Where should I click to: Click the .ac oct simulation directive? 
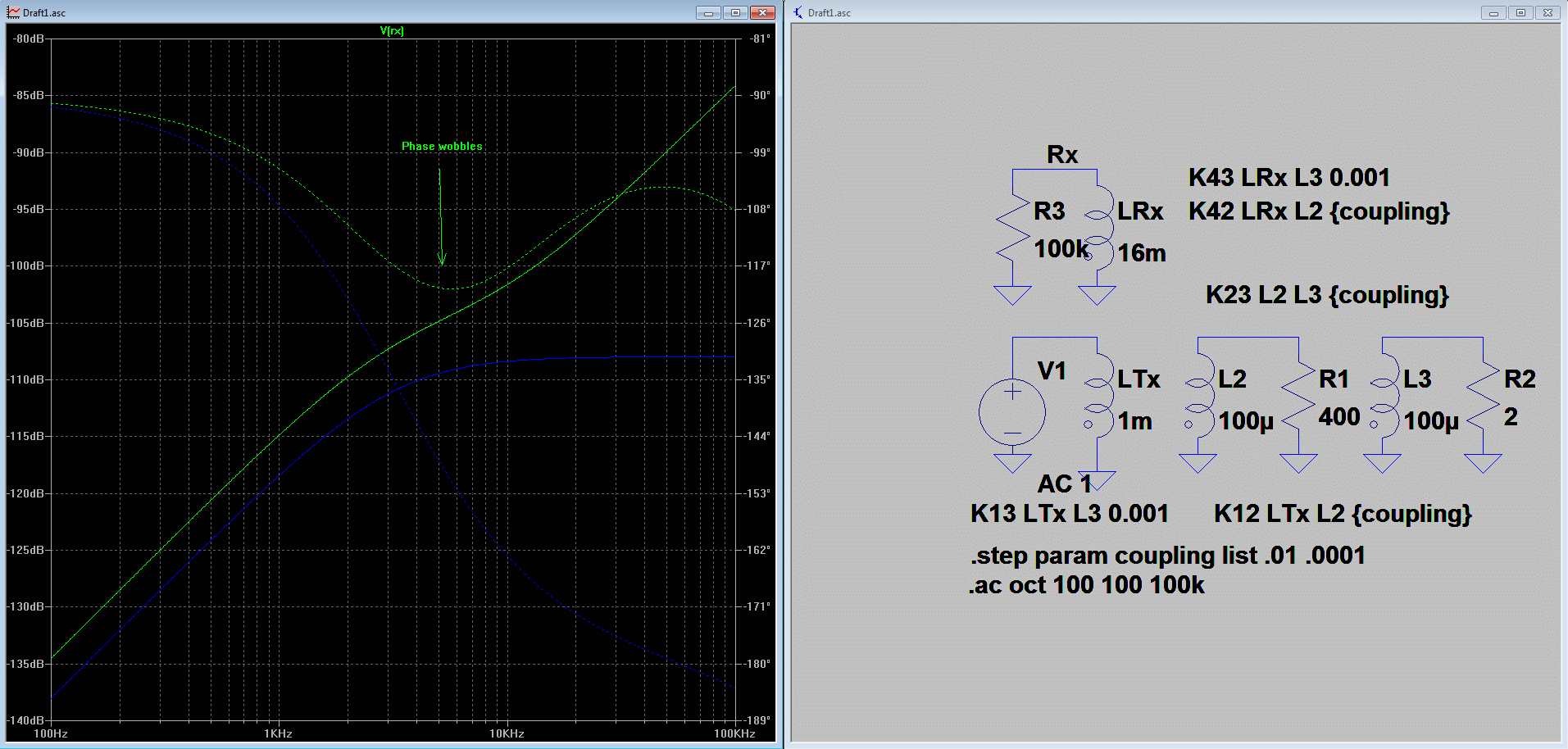(1086, 585)
